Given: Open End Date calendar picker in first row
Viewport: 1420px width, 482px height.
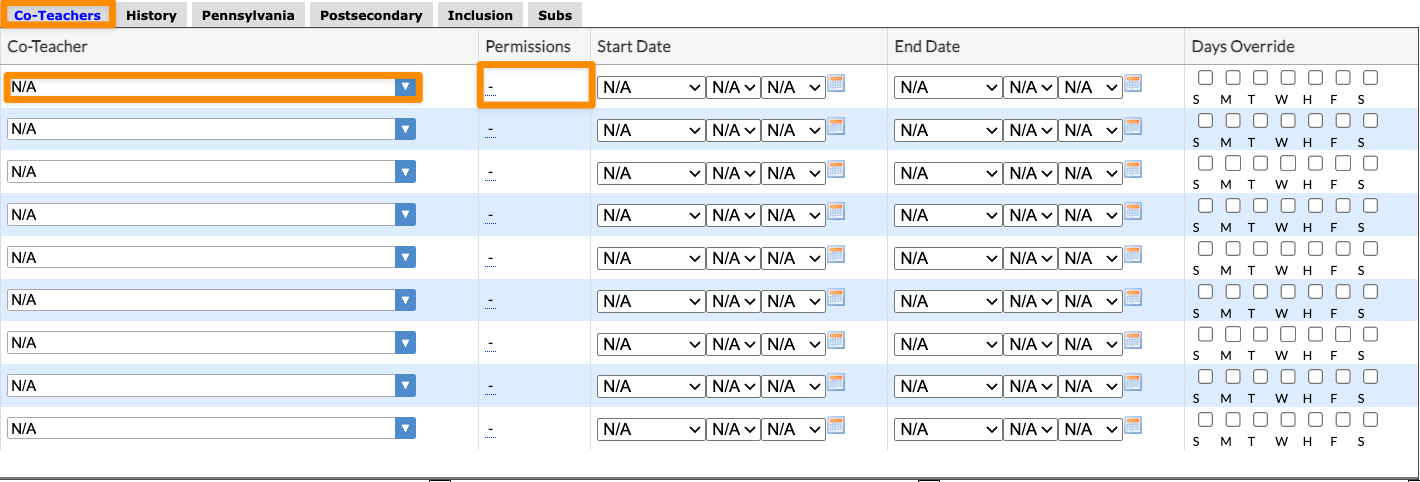Looking at the screenshot, I should (x=1133, y=84).
